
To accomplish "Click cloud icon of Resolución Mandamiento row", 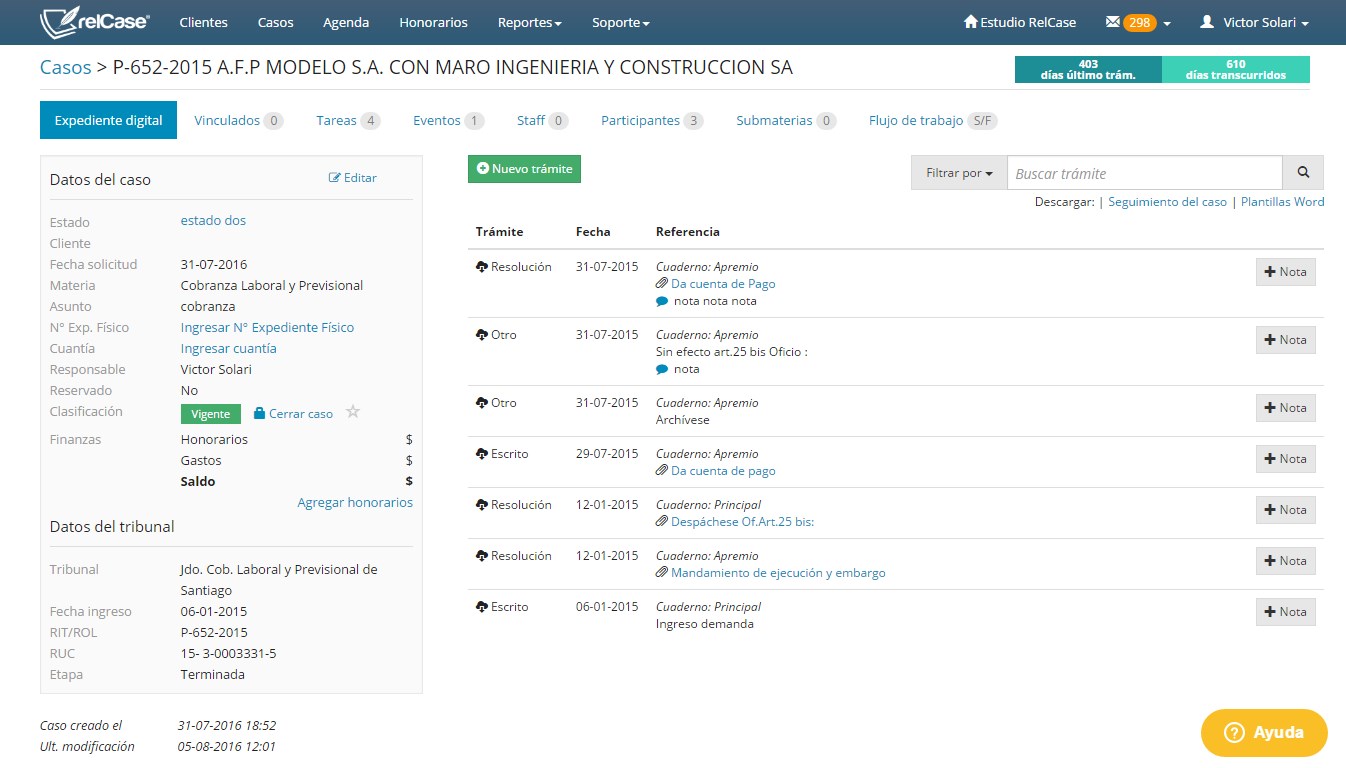I will coord(482,556).
